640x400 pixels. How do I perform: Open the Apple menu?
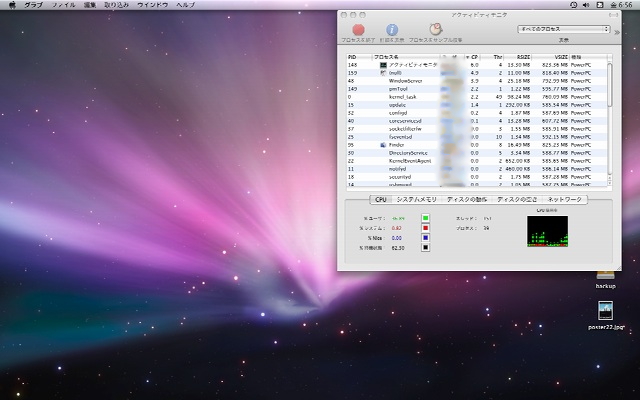click(10, 5)
